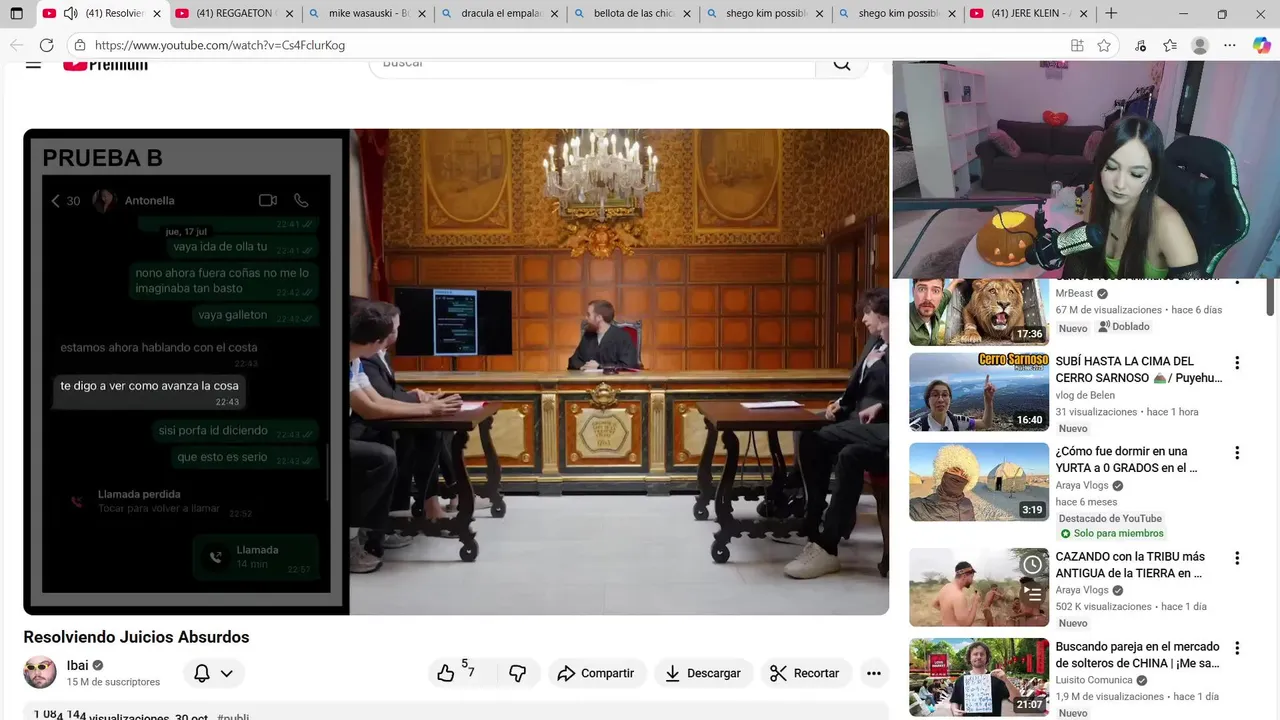Image resolution: width=1280 pixels, height=720 pixels.
Task: Reload the current page
Action: [x=46, y=45]
